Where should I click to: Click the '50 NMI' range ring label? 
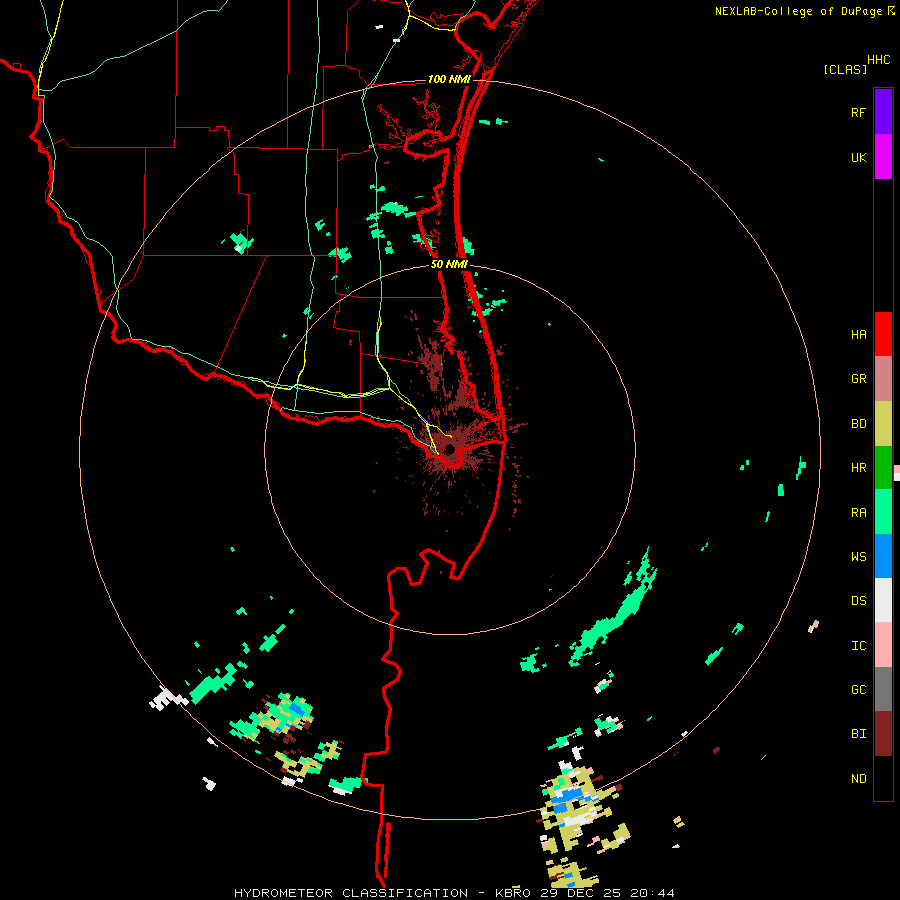449,264
